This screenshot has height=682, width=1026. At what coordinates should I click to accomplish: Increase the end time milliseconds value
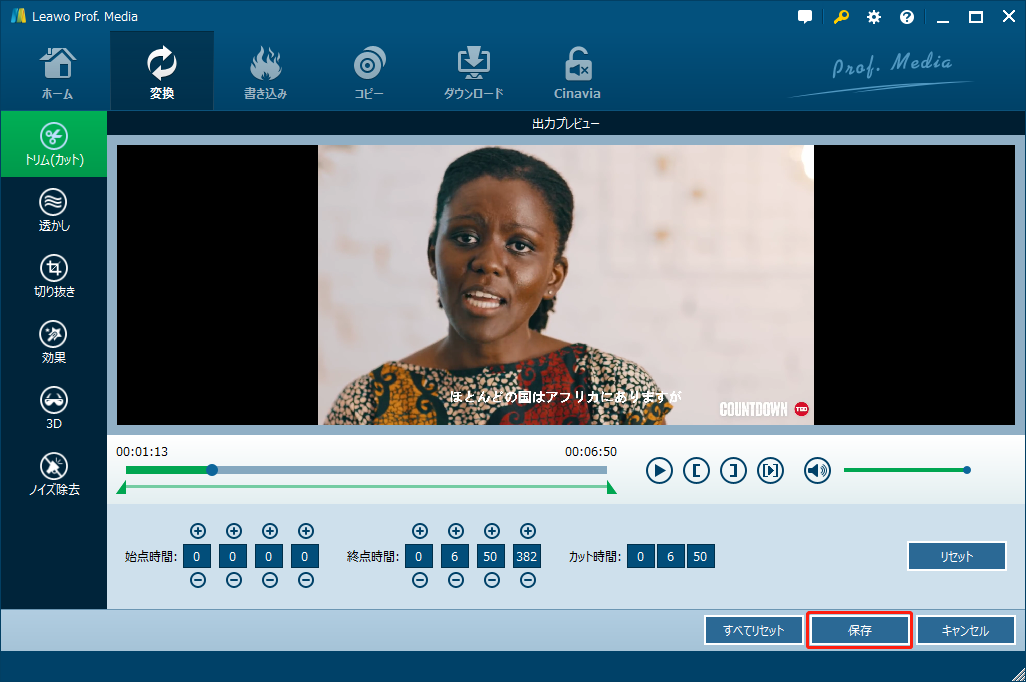click(x=527, y=531)
